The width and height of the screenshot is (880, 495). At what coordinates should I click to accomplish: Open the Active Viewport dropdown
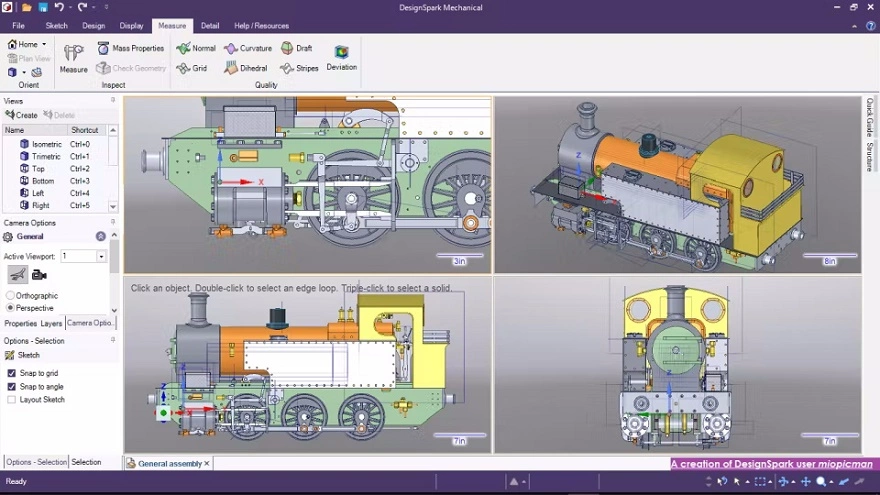(x=101, y=256)
